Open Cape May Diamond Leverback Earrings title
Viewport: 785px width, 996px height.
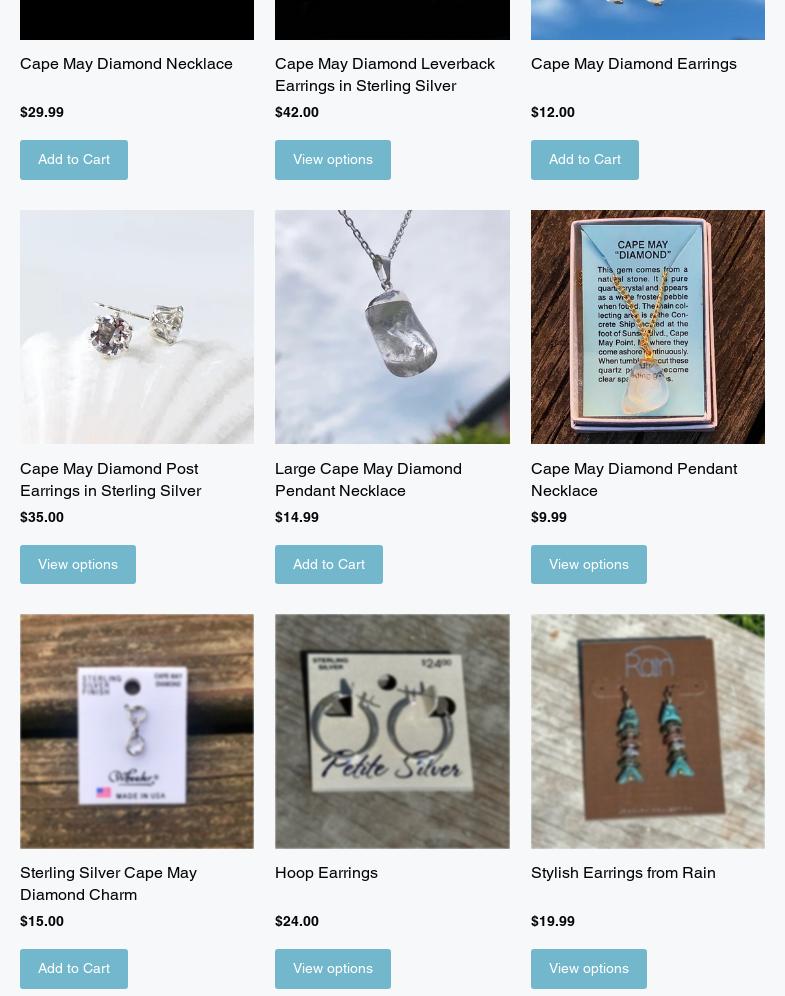tap(385, 75)
